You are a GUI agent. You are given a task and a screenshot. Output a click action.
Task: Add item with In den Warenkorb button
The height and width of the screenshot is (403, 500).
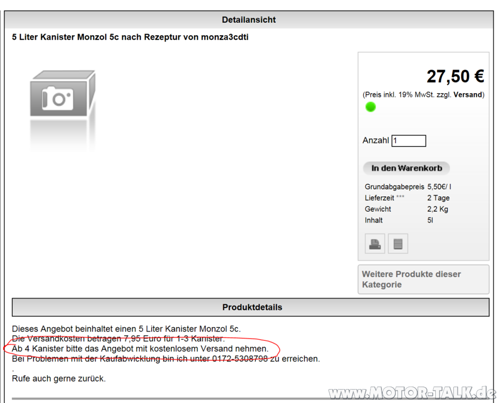tap(407, 168)
